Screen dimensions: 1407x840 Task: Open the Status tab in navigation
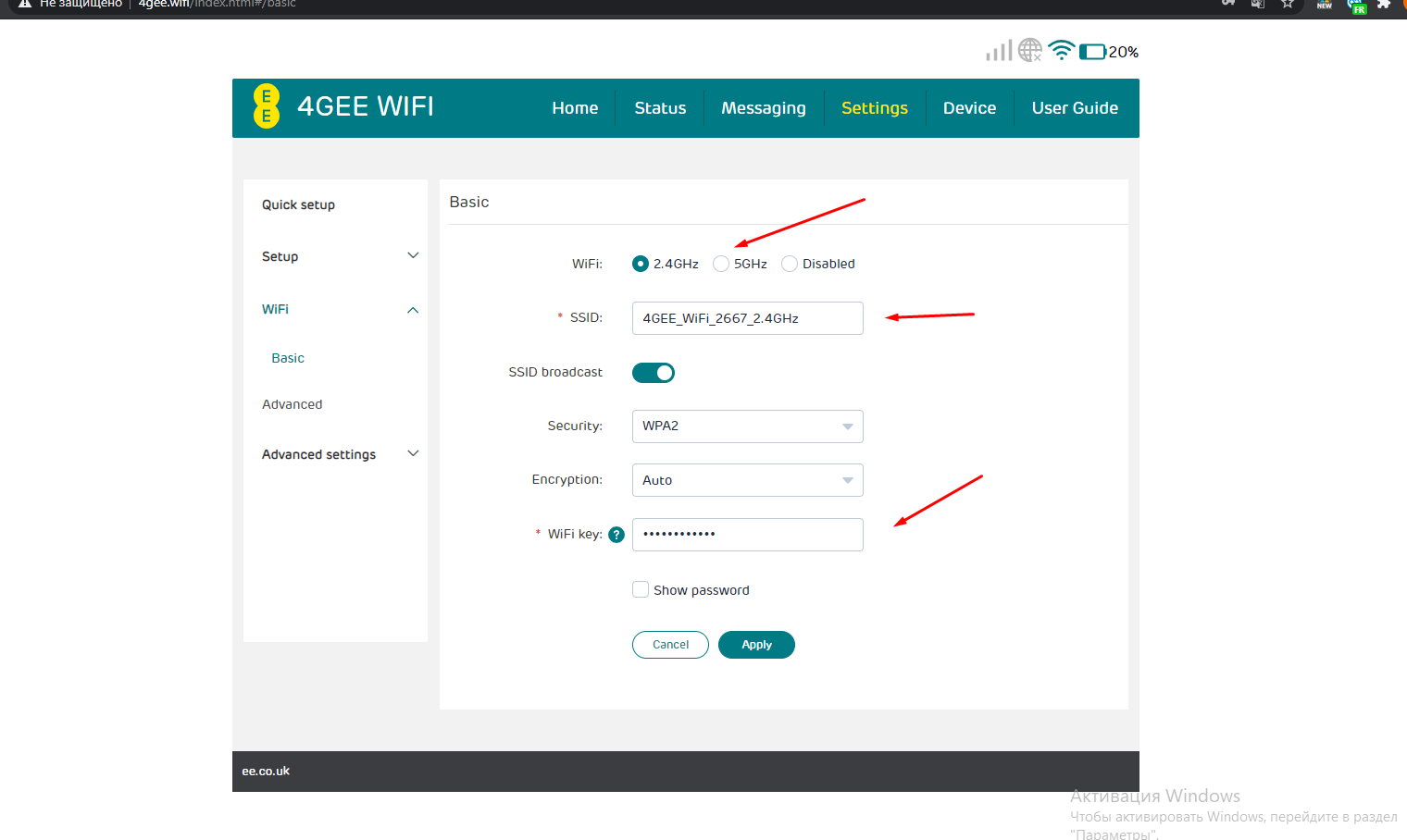coord(660,108)
